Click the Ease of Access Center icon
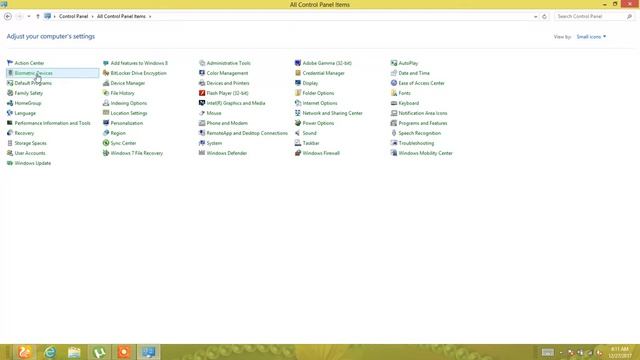Screen dimensions: 640x360 (x=393, y=83)
